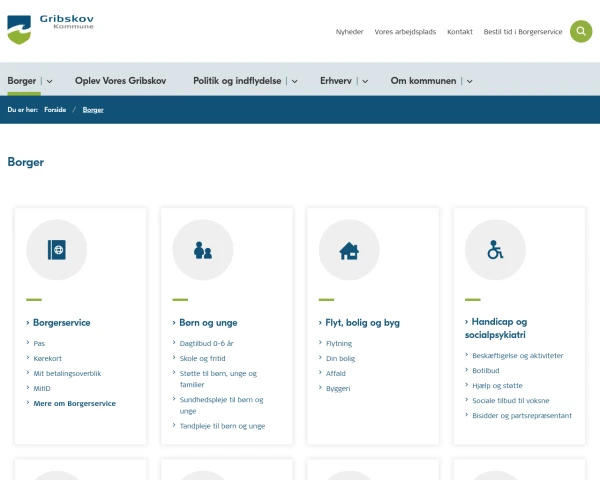600x480 pixels.
Task: Click the Gribskov Kommune logo
Action: click(53, 28)
